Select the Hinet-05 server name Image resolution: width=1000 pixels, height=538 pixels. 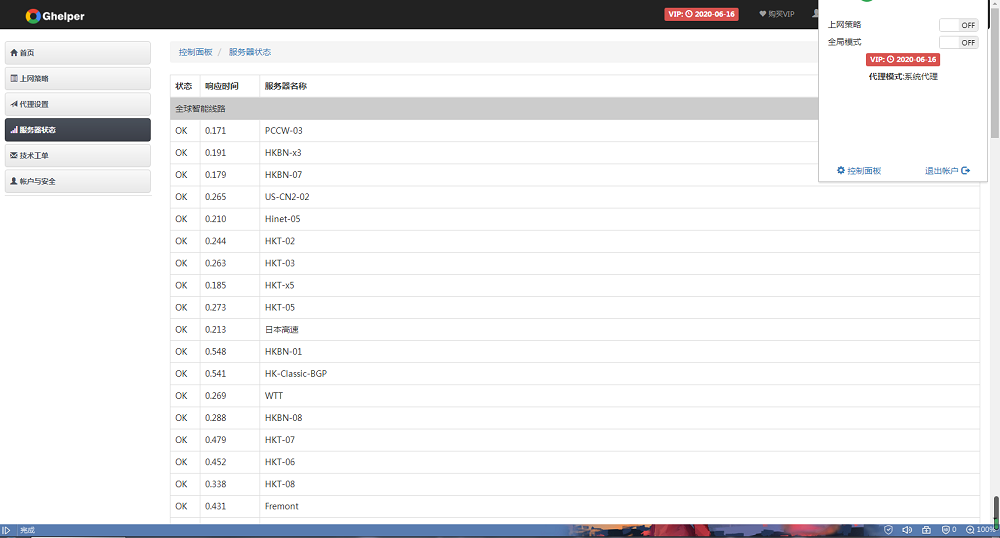(283, 219)
